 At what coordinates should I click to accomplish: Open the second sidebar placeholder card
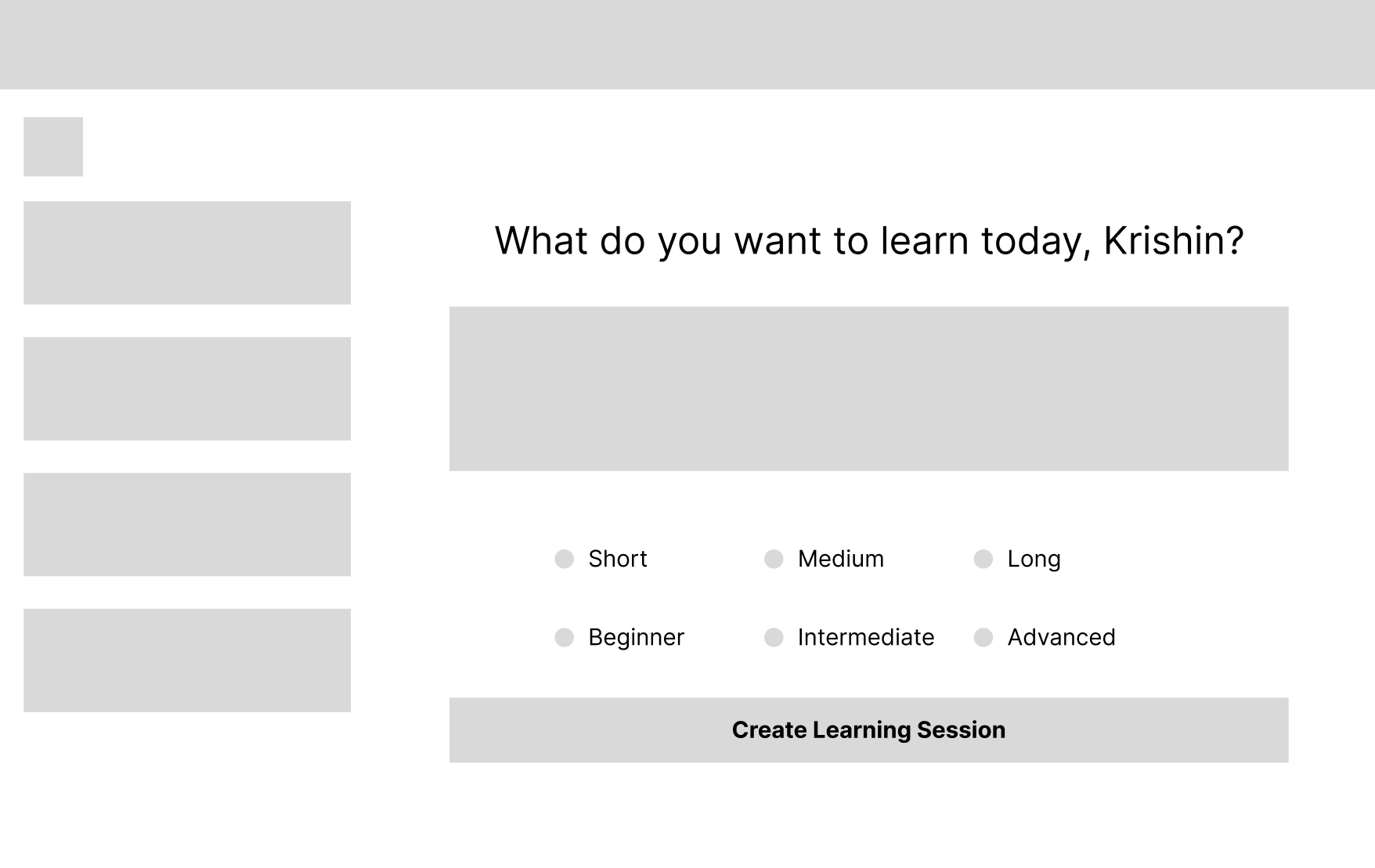point(187,388)
